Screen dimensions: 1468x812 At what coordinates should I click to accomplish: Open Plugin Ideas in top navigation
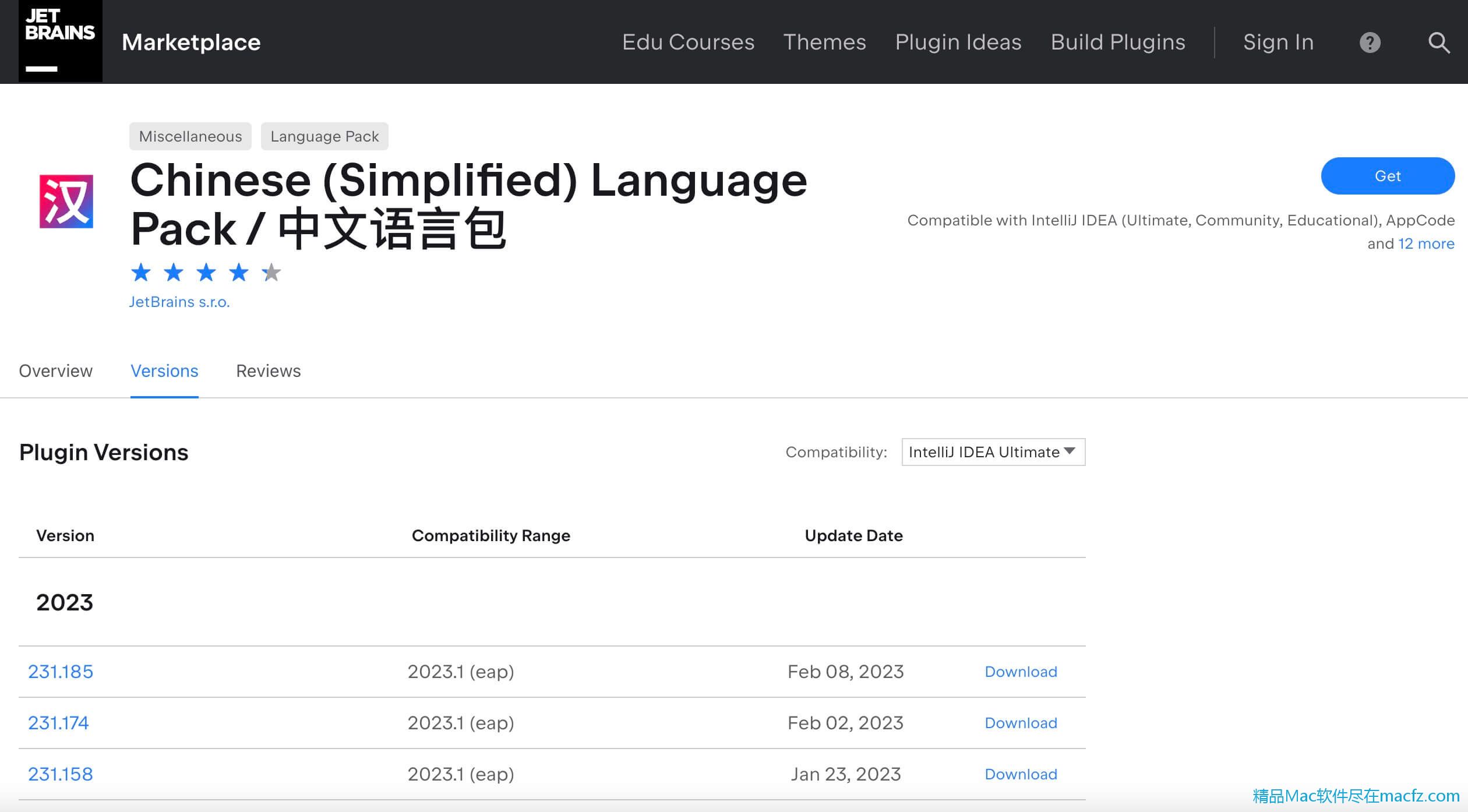coord(958,42)
